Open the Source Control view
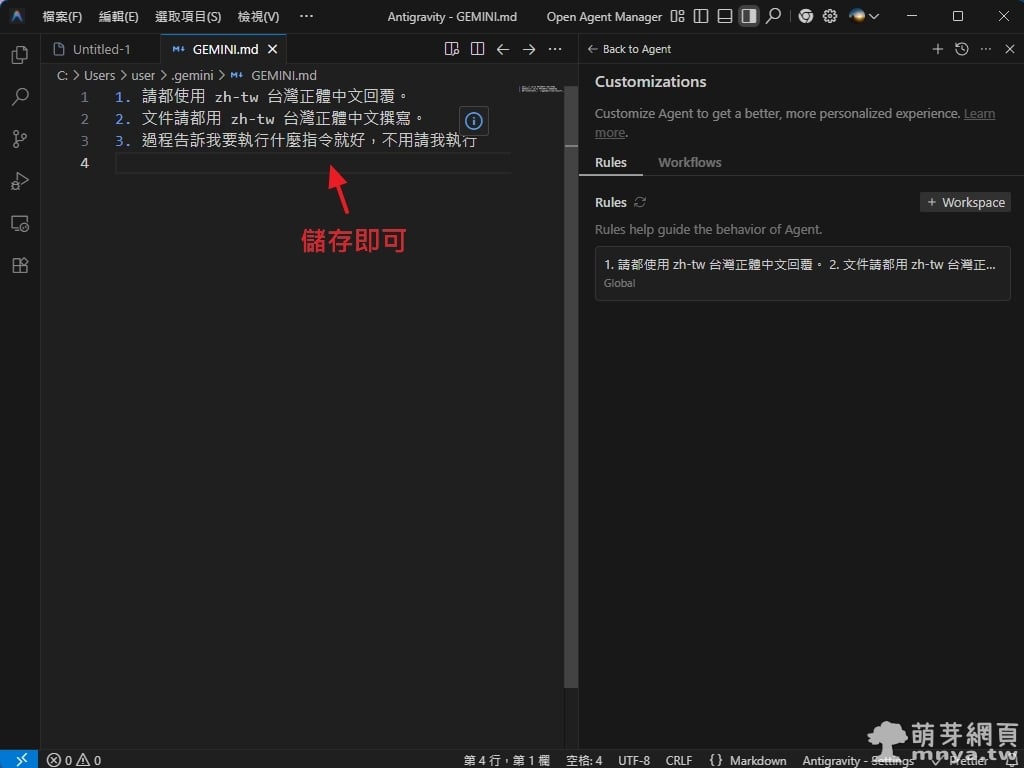The image size is (1024, 768). (x=19, y=139)
